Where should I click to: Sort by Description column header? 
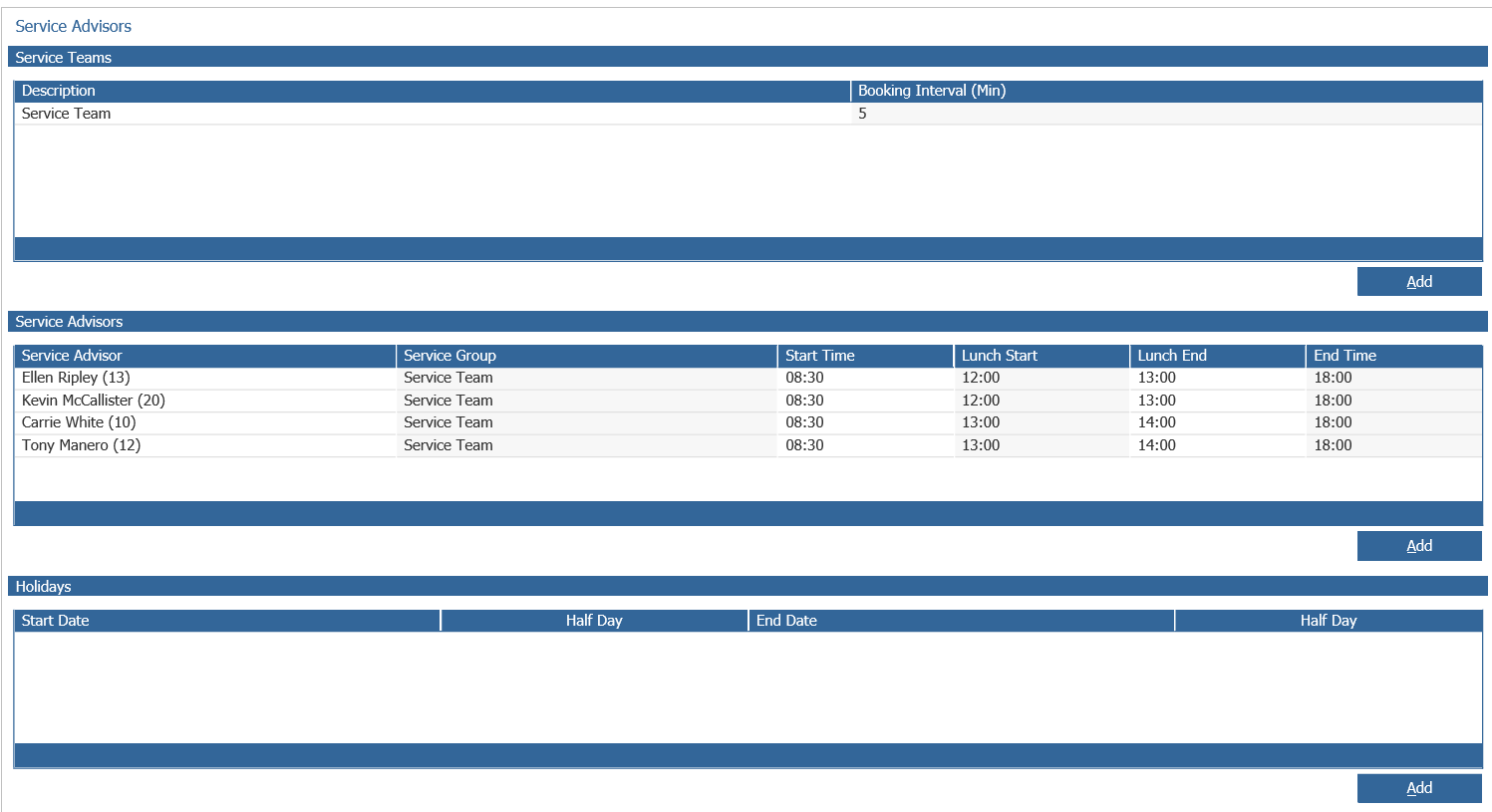pos(433,91)
